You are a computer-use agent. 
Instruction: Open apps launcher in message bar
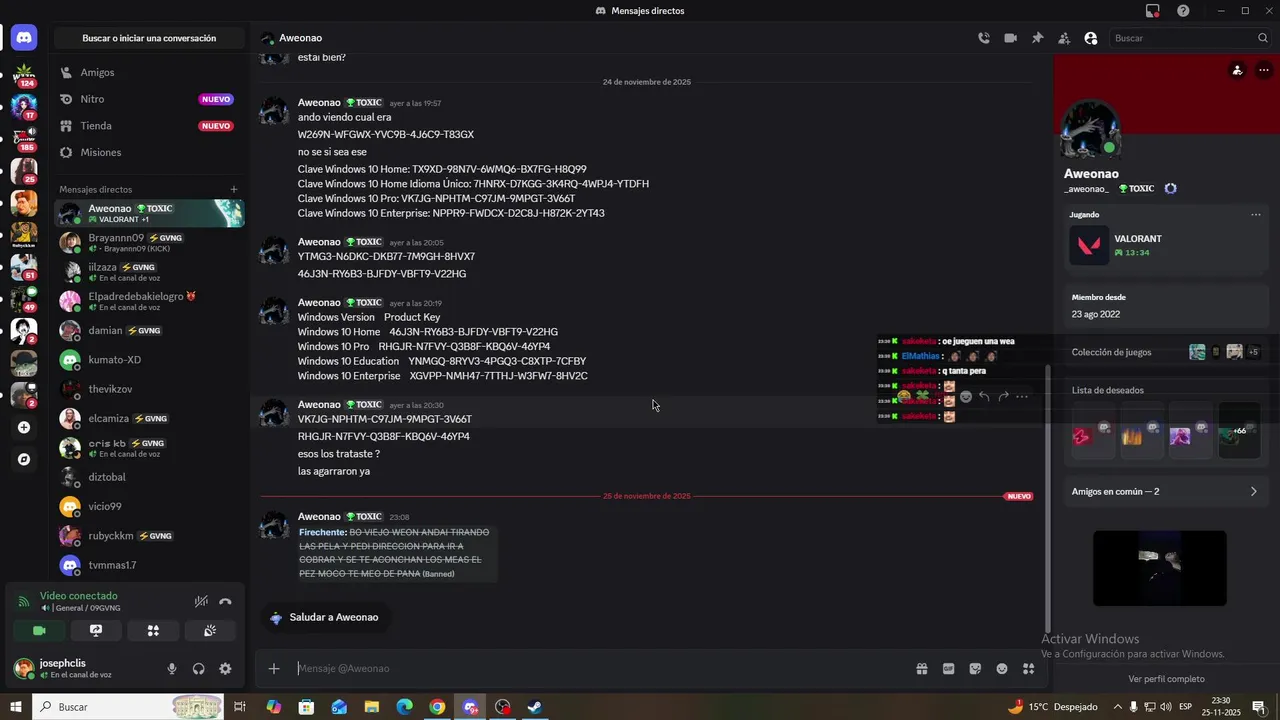pos(1028,669)
